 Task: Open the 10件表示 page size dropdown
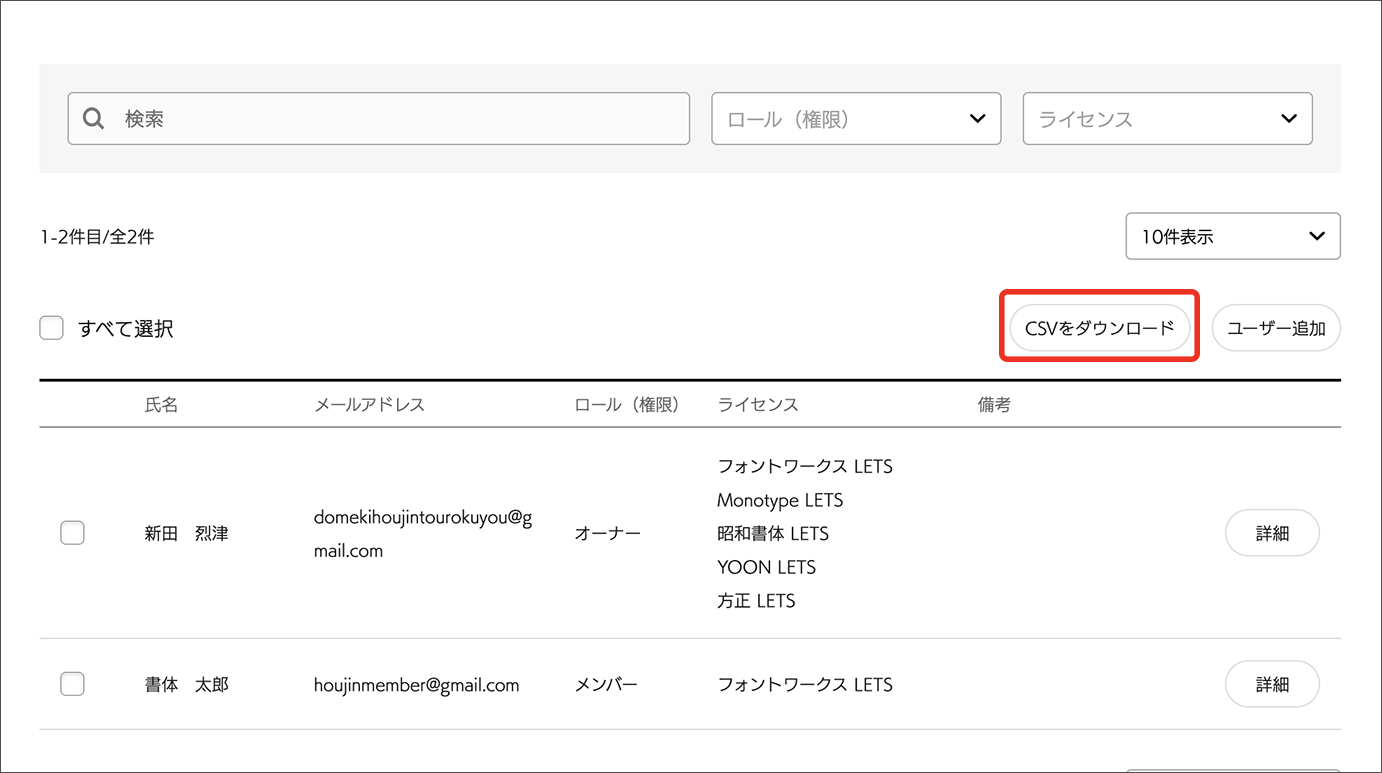[x=1232, y=237]
